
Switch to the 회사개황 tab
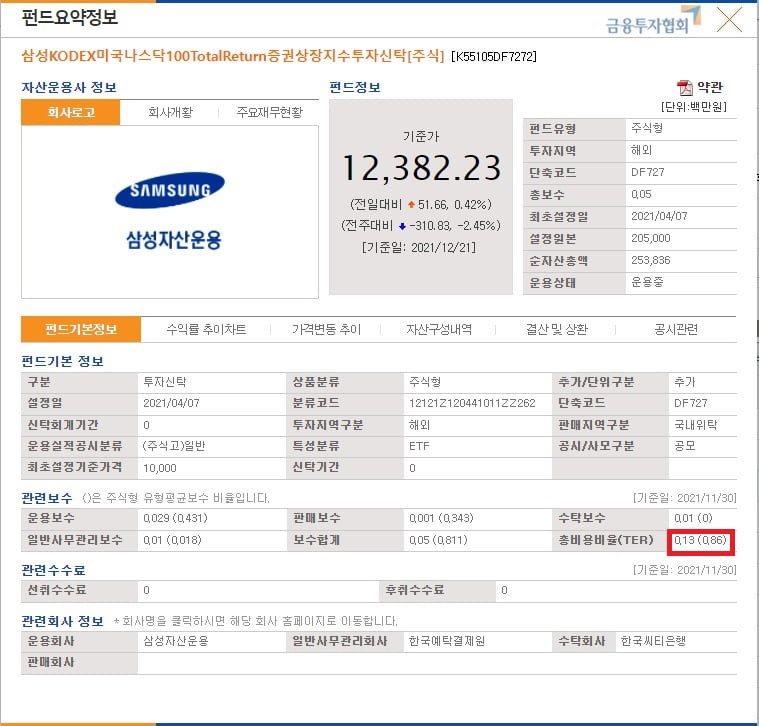(170, 112)
